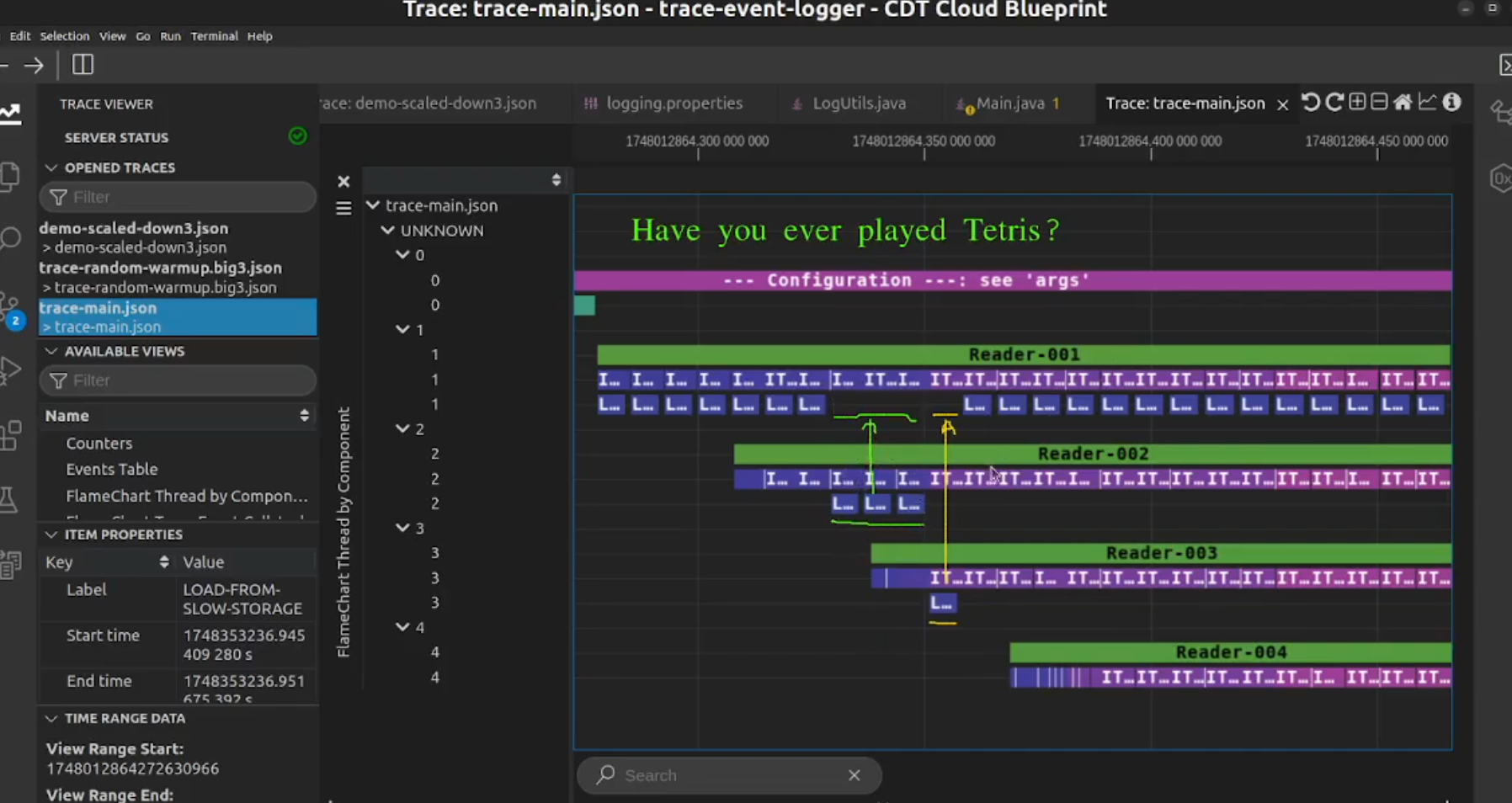The width and height of the screenshot is (1512, 803).
Task: Click the green server status indicator
Action: point(297,136)
